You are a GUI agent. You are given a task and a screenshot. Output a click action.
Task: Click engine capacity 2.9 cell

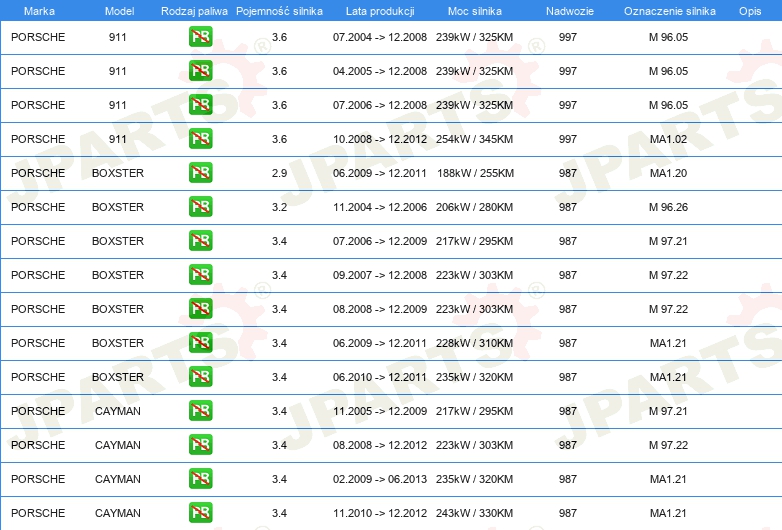coord(279,173)
